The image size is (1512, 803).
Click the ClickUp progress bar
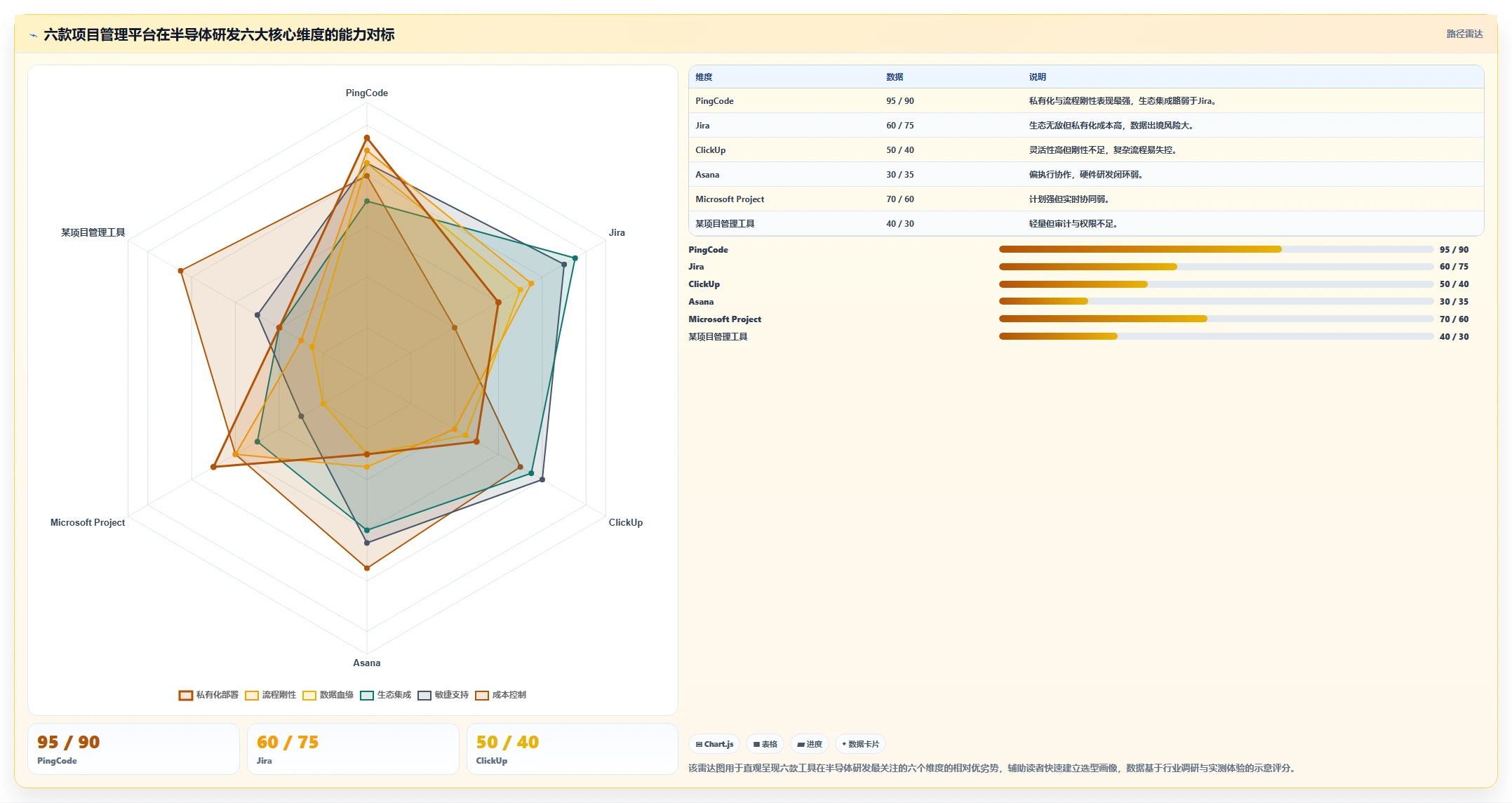(x=1216, y=284)
